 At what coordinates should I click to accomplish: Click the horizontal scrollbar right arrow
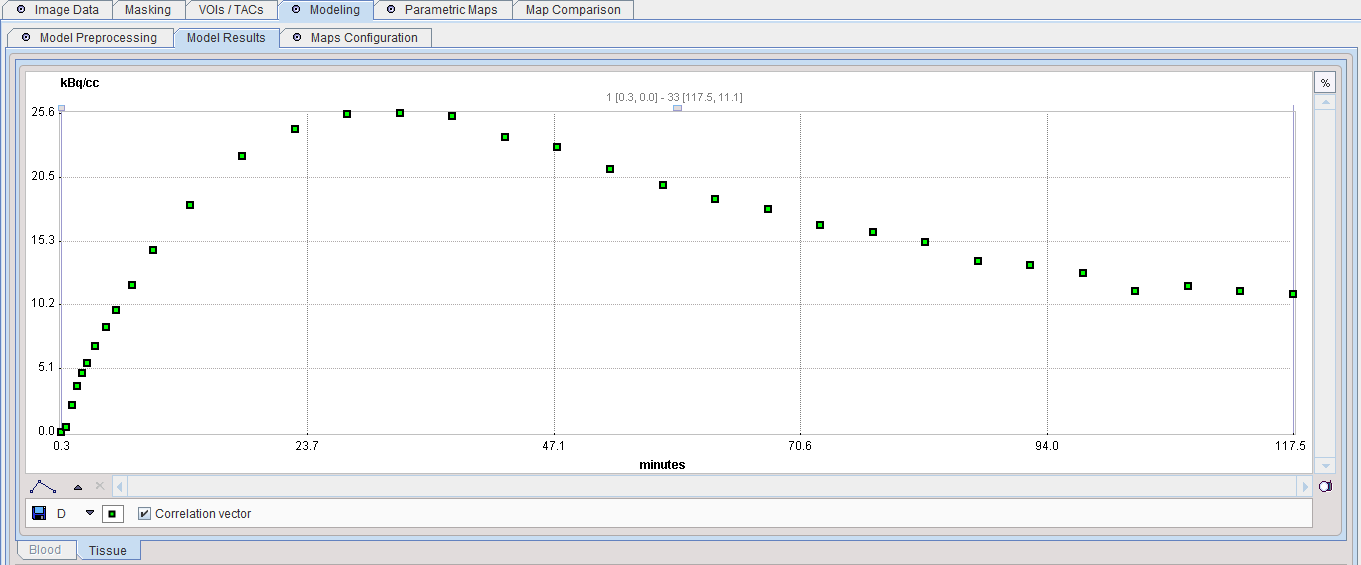click(x=1304, y=487)
